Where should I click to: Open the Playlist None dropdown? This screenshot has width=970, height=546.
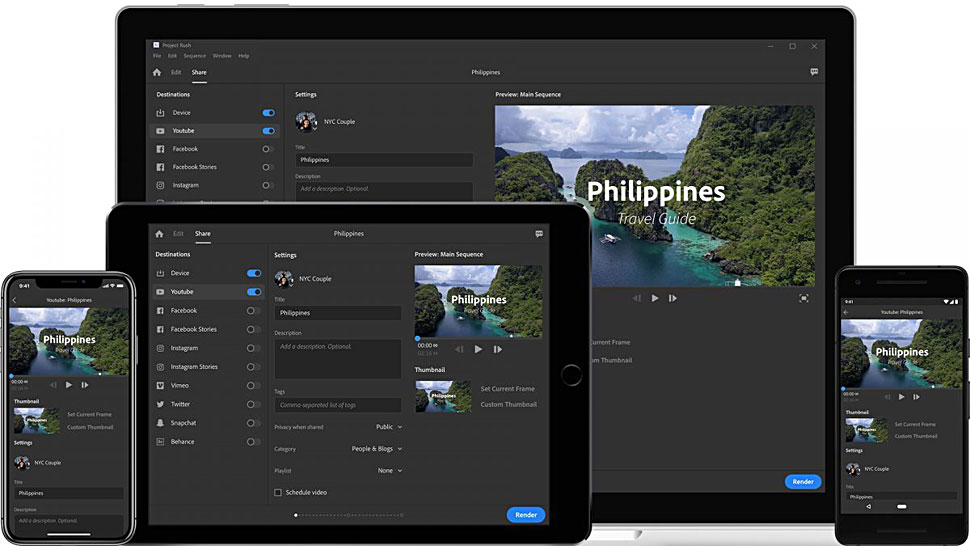[390, 470]
